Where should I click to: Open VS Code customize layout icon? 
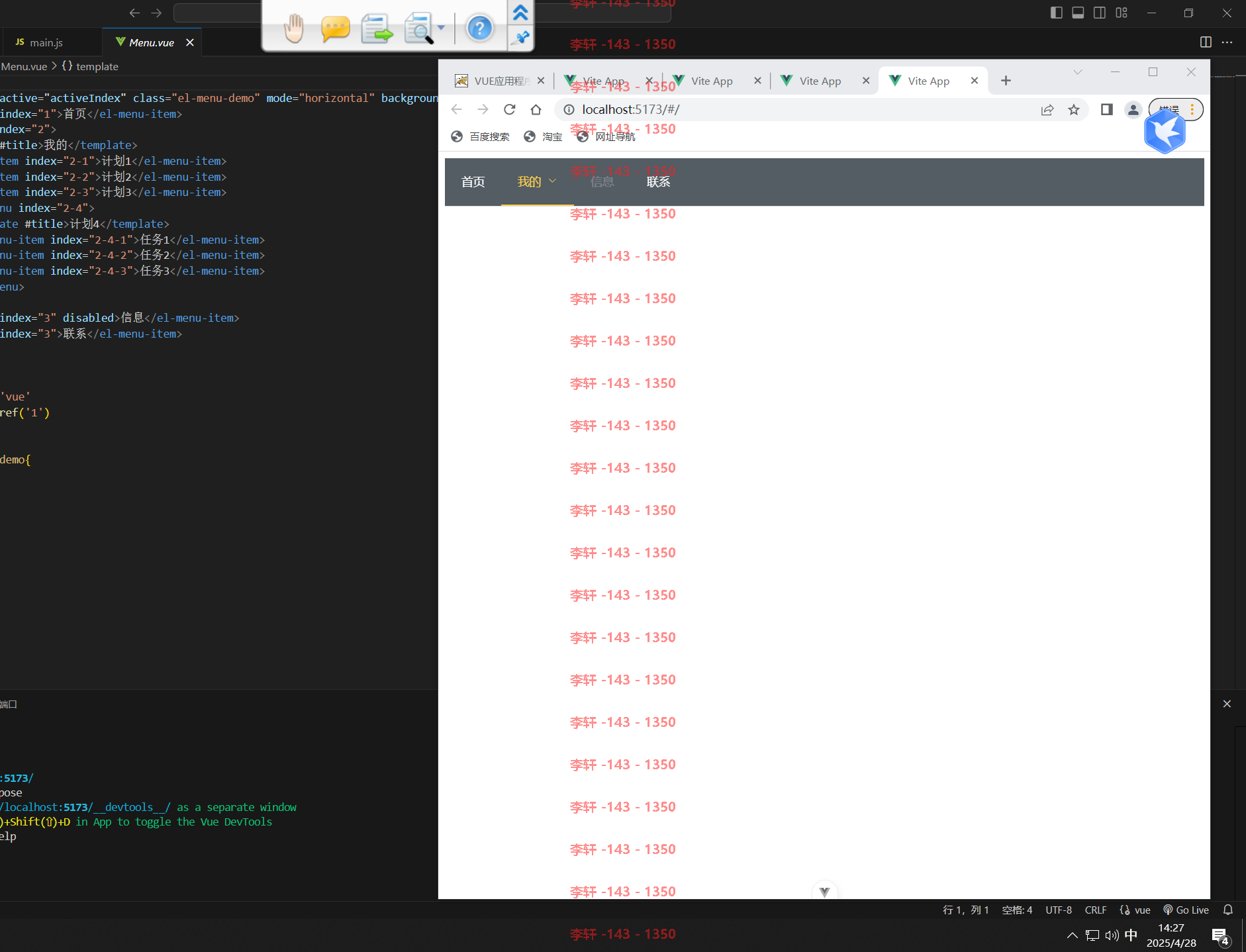click(x=1122, y=13)
